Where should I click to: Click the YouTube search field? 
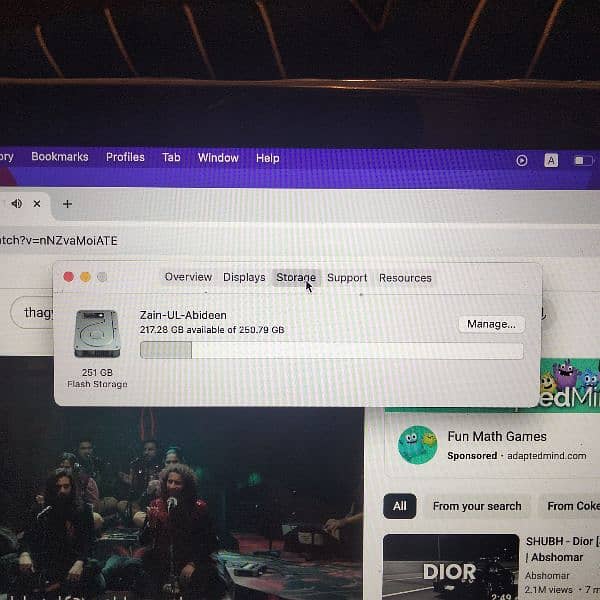point(32,313)
